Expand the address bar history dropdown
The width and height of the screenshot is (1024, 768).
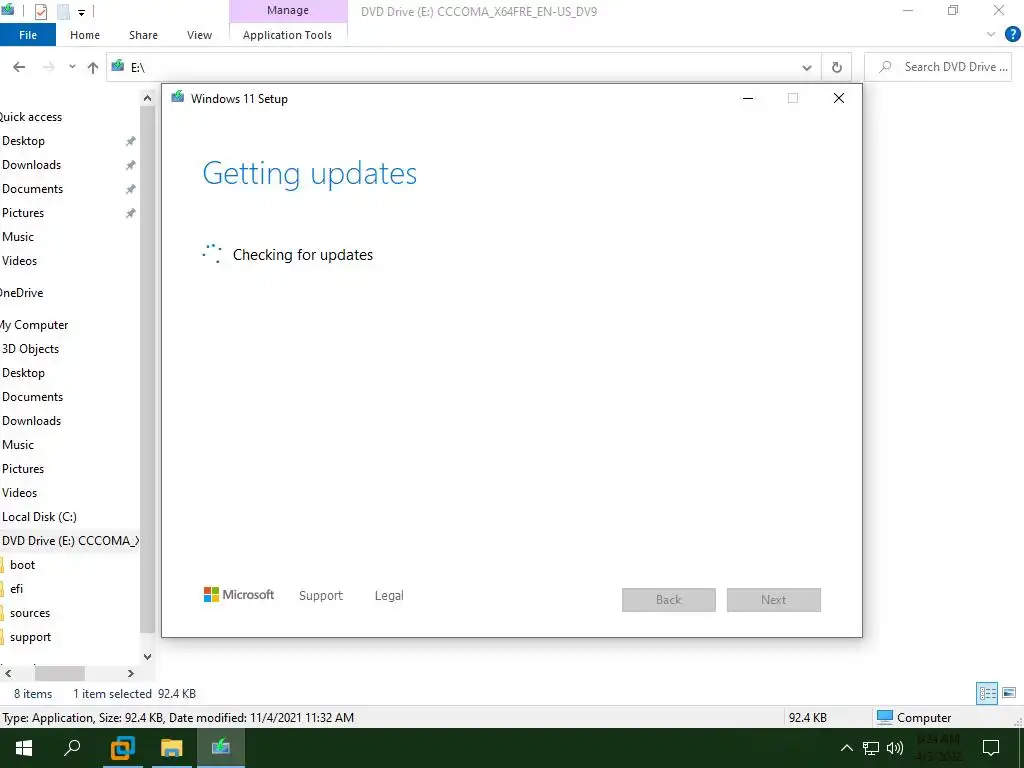pyautogui.click(x=807, y=67)
